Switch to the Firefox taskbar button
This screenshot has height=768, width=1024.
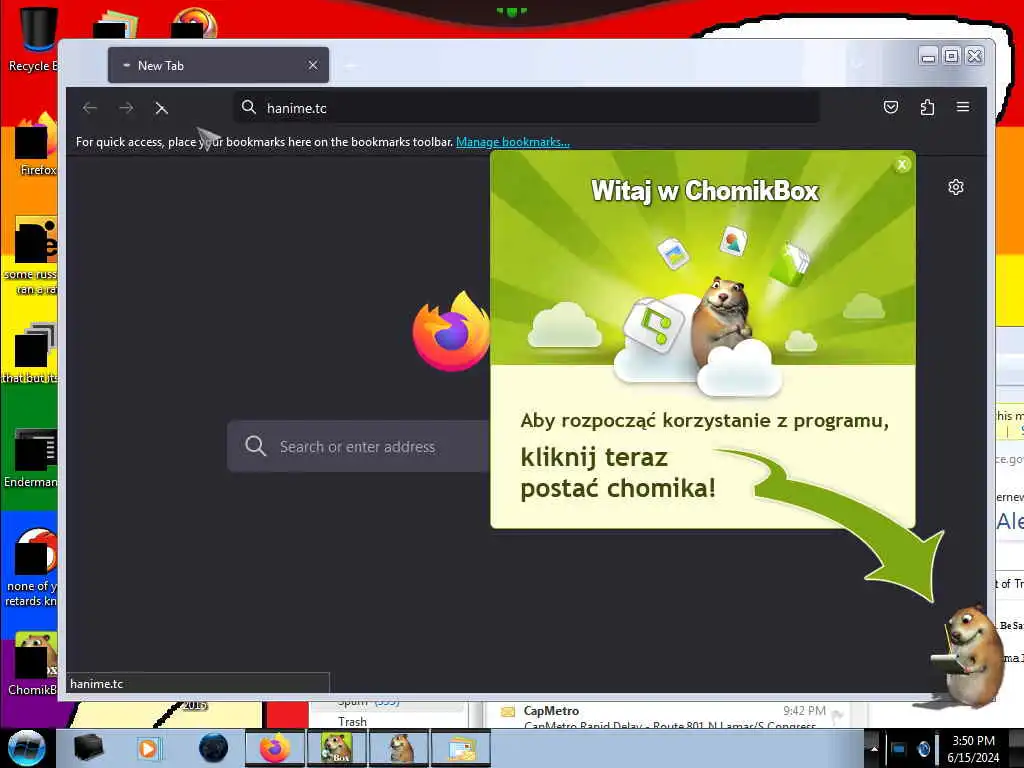275,748
